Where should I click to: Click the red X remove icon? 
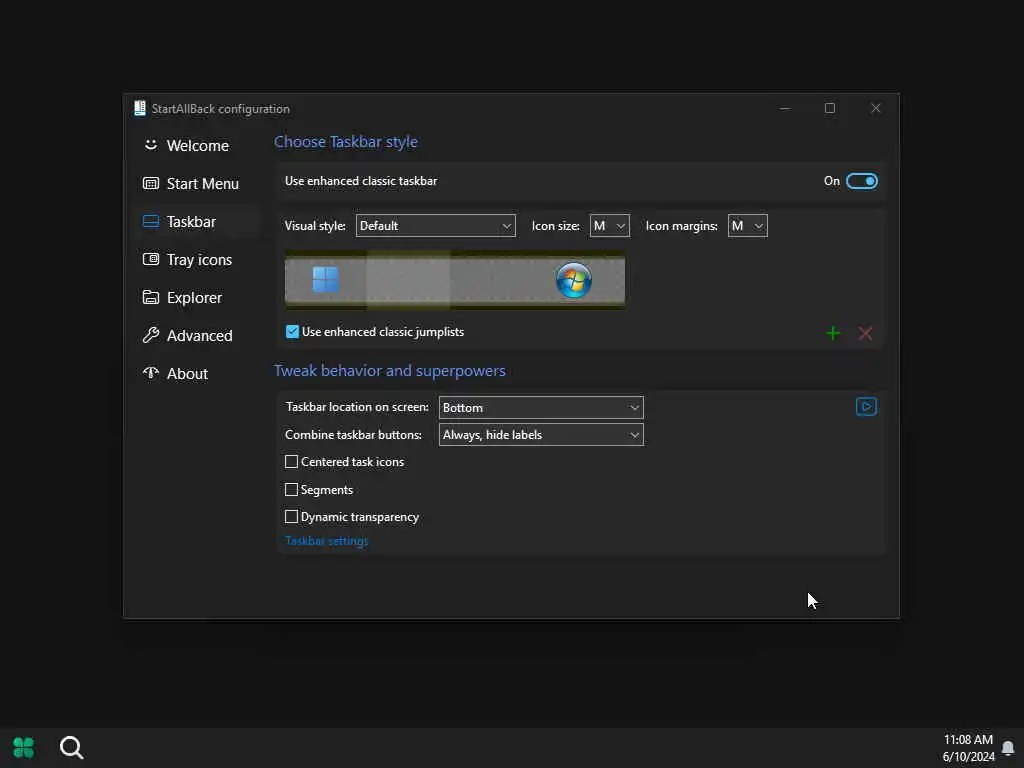click(865, 334)
